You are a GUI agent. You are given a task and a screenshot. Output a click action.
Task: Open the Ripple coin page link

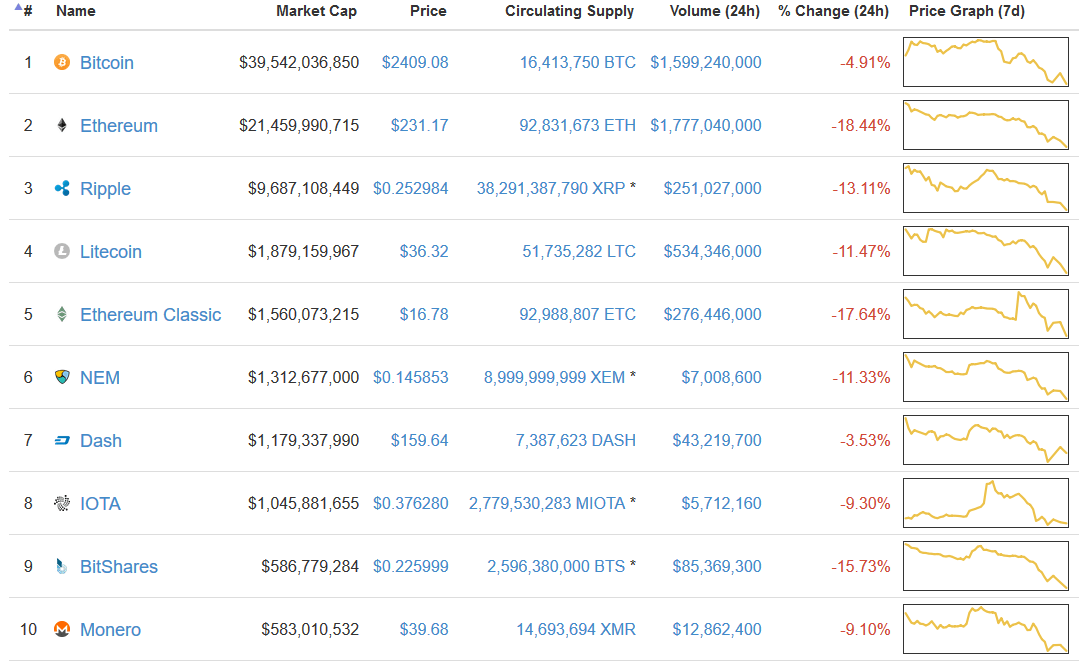point(105,189)
